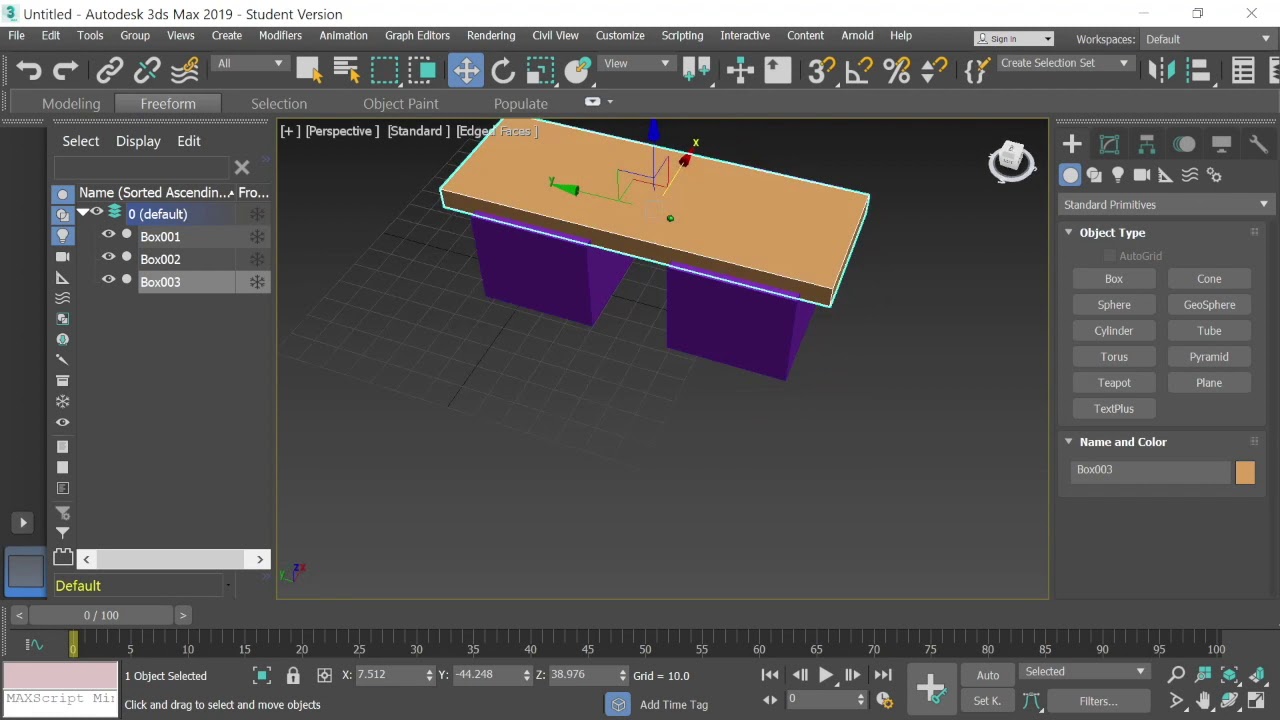Open the Scripting menu
Viewport: 1280px width, 720px height.
click(x=682, y=35)
